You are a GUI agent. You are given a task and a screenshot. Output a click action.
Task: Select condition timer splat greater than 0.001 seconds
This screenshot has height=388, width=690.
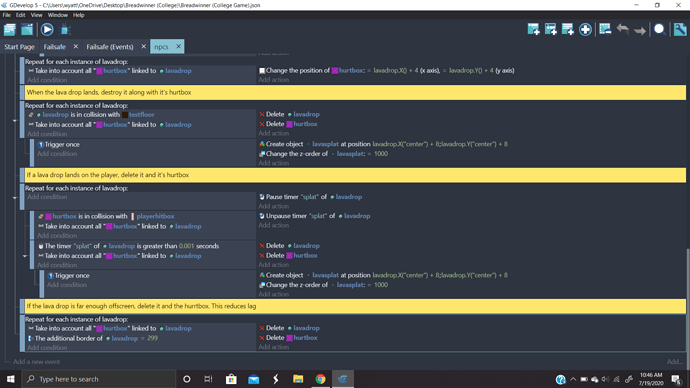point(128,246)
